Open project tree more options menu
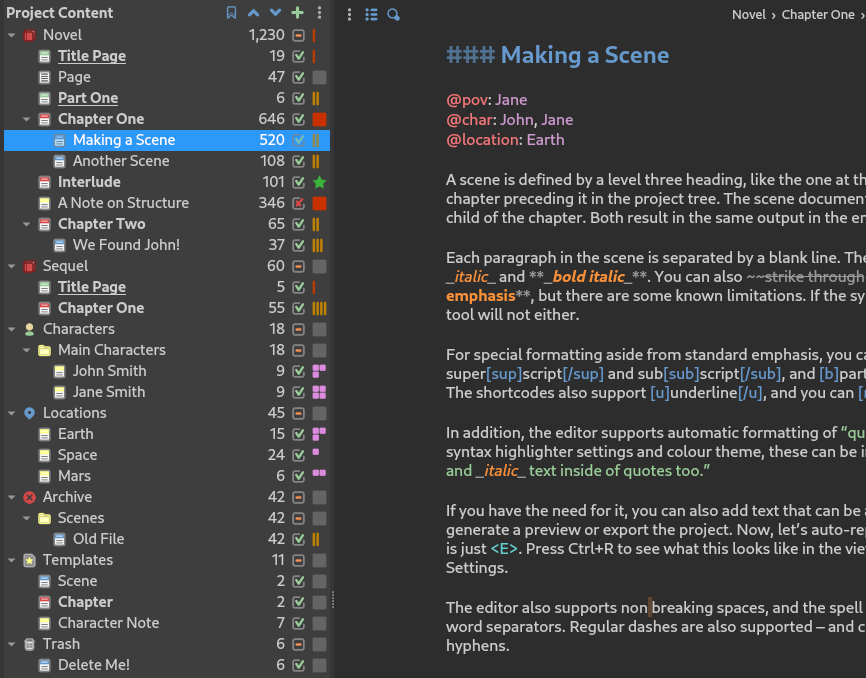866x678 pixels. point(319,13)
